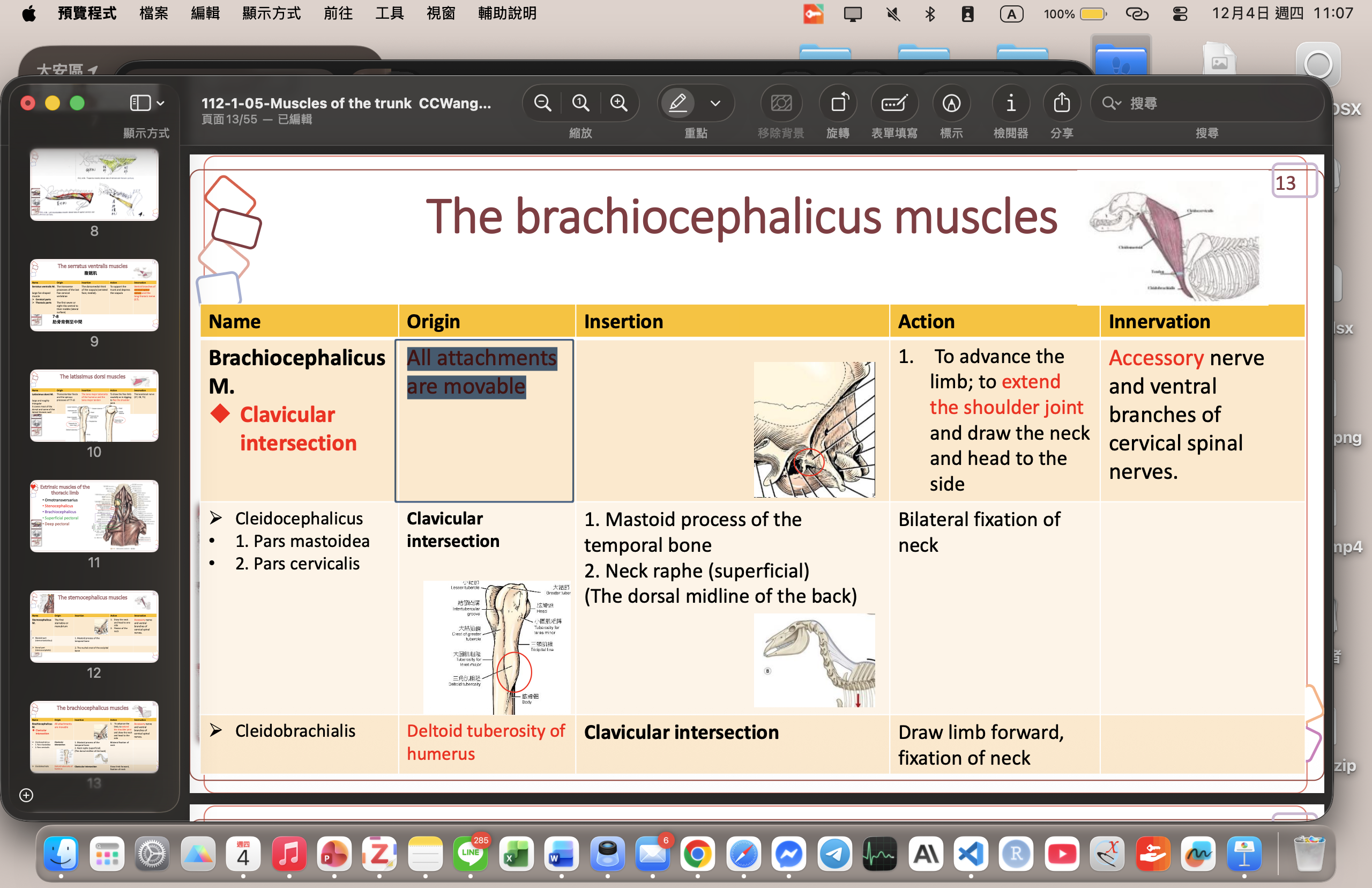Image resolution: width=1372 pixels, height=888 pixels.
Task: Open the 工具 menu
Action: click(389, 14)
